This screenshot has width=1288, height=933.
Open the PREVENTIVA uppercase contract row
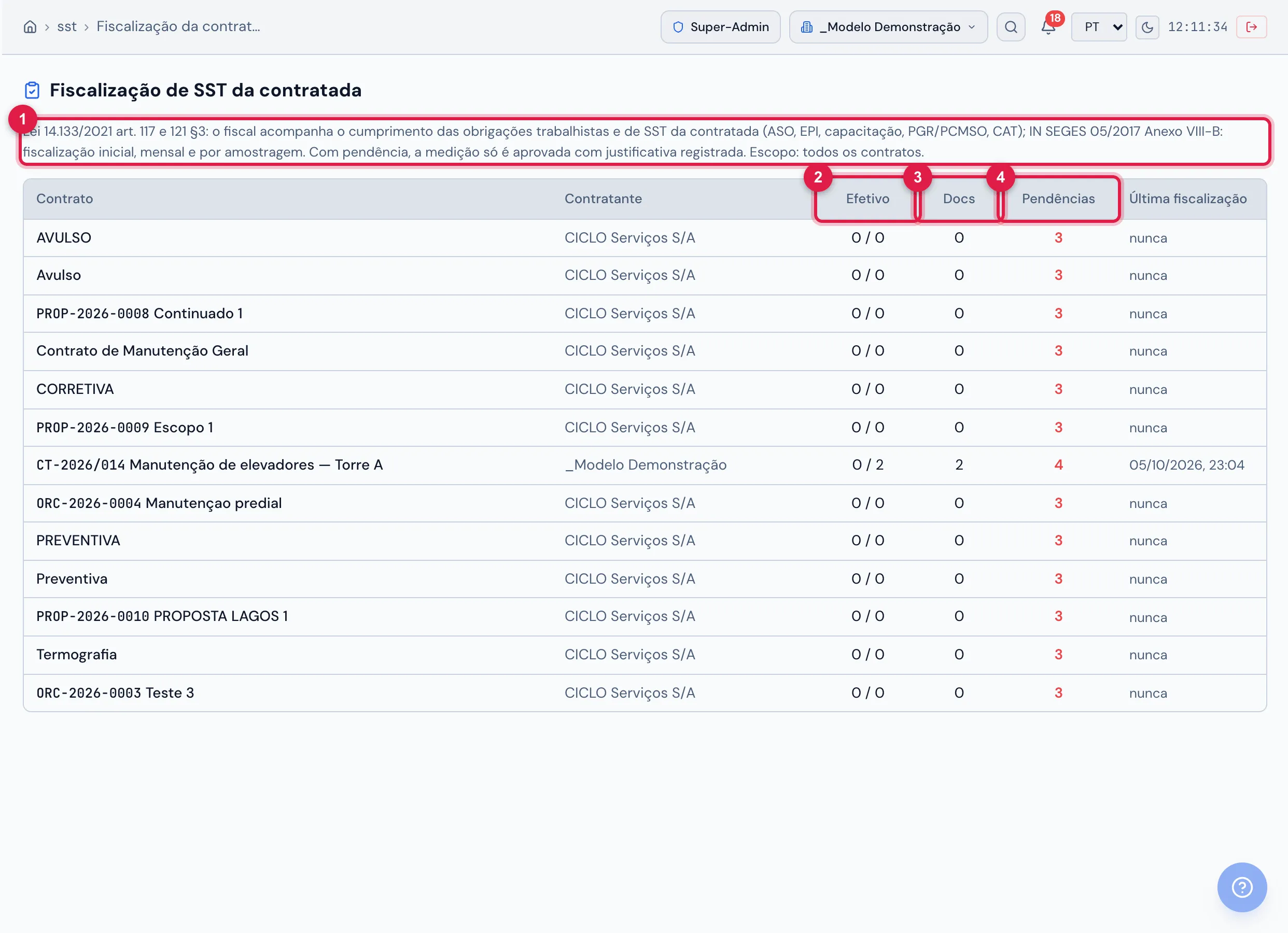click(x=645, y=541)
